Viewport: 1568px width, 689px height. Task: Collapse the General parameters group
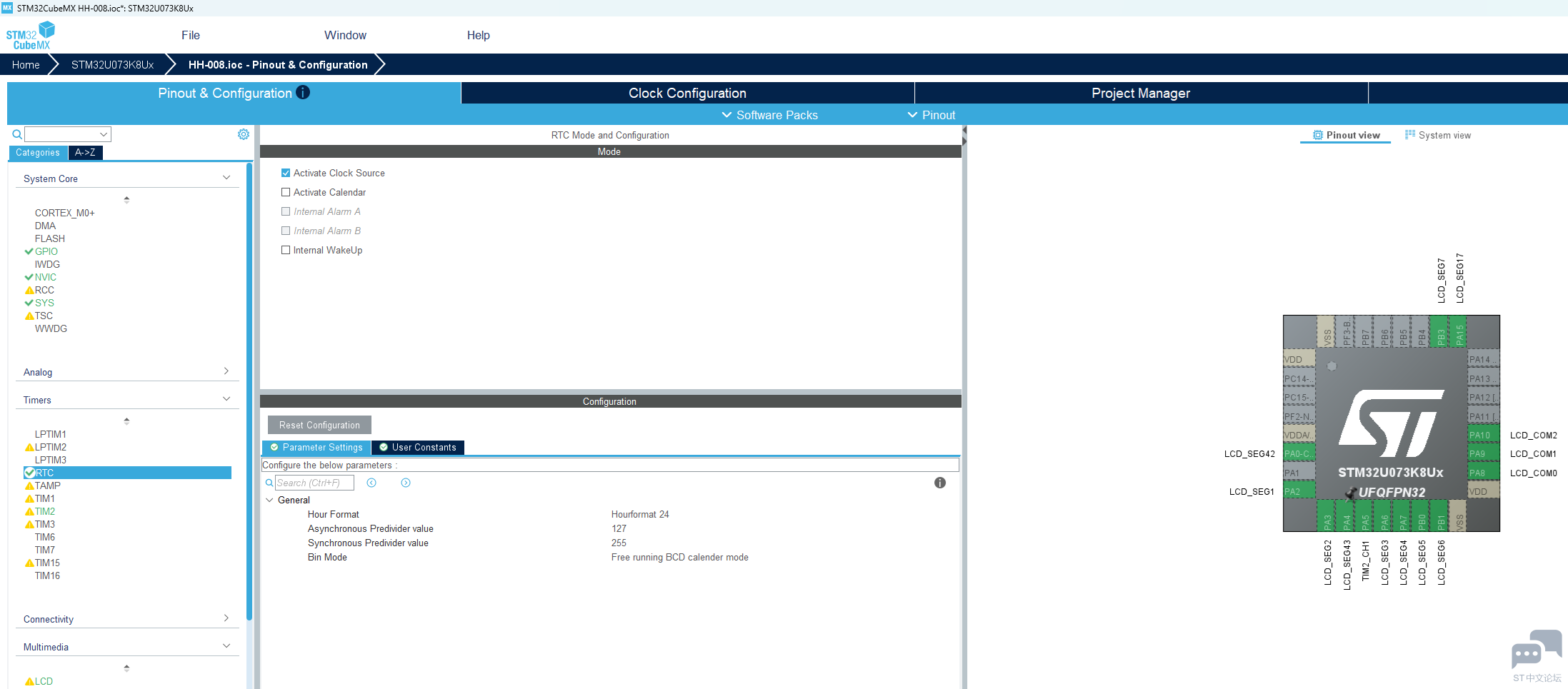[x=269, y=500]
